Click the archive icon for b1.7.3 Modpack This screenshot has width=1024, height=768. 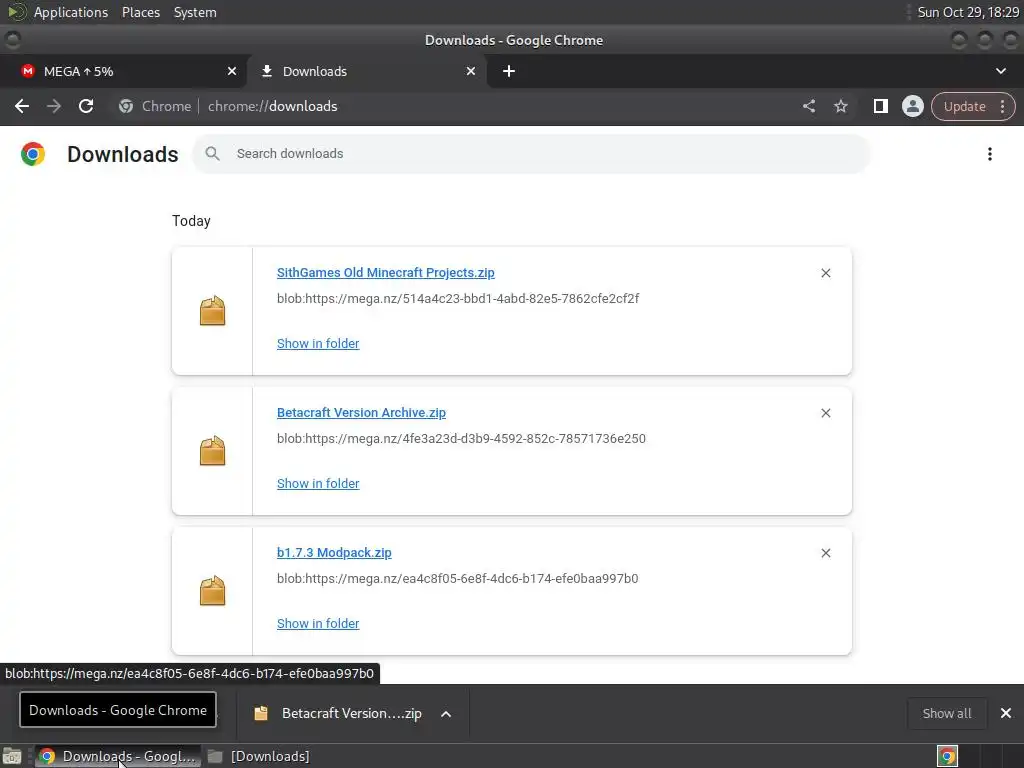click(212, 591)
